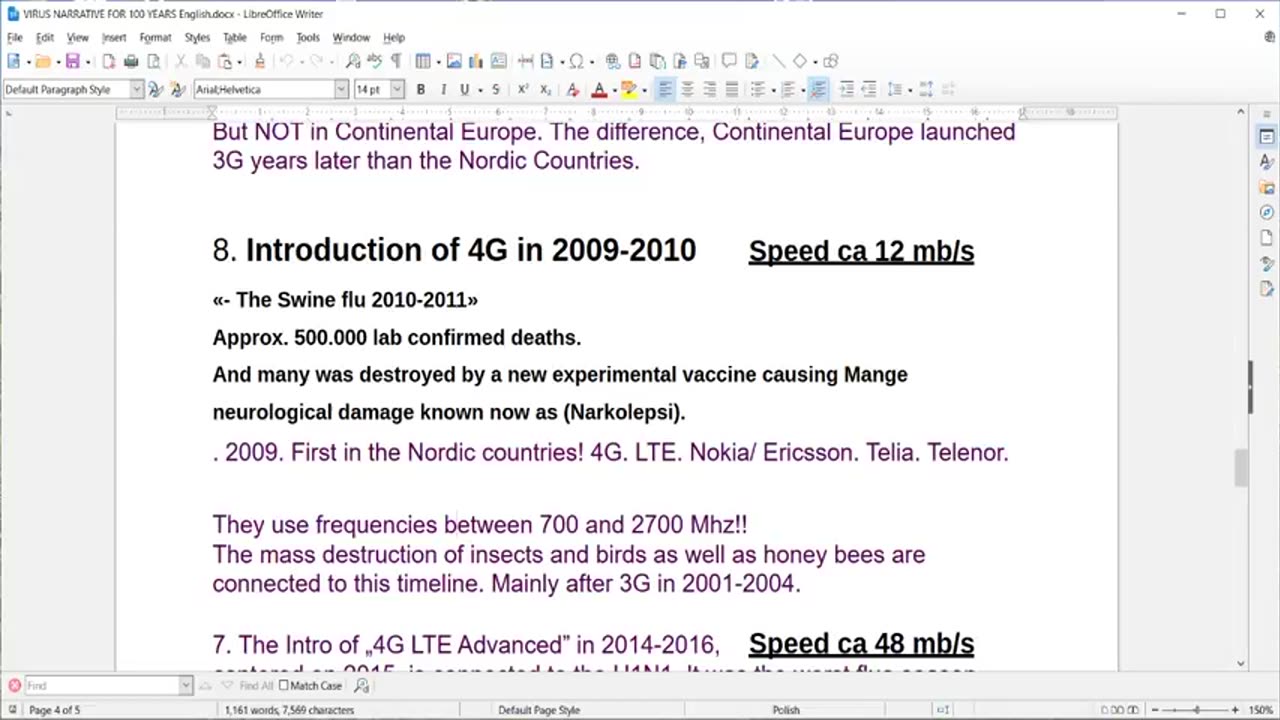This screenshot has width=1280, height=720.
Task: Open the basic shapes dropdown arrow
Action: coord(814,61)
